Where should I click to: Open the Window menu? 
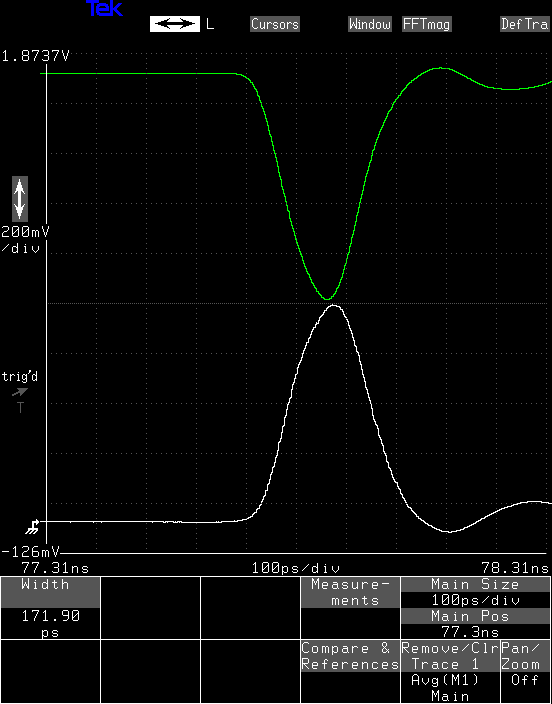click(370, 24)
